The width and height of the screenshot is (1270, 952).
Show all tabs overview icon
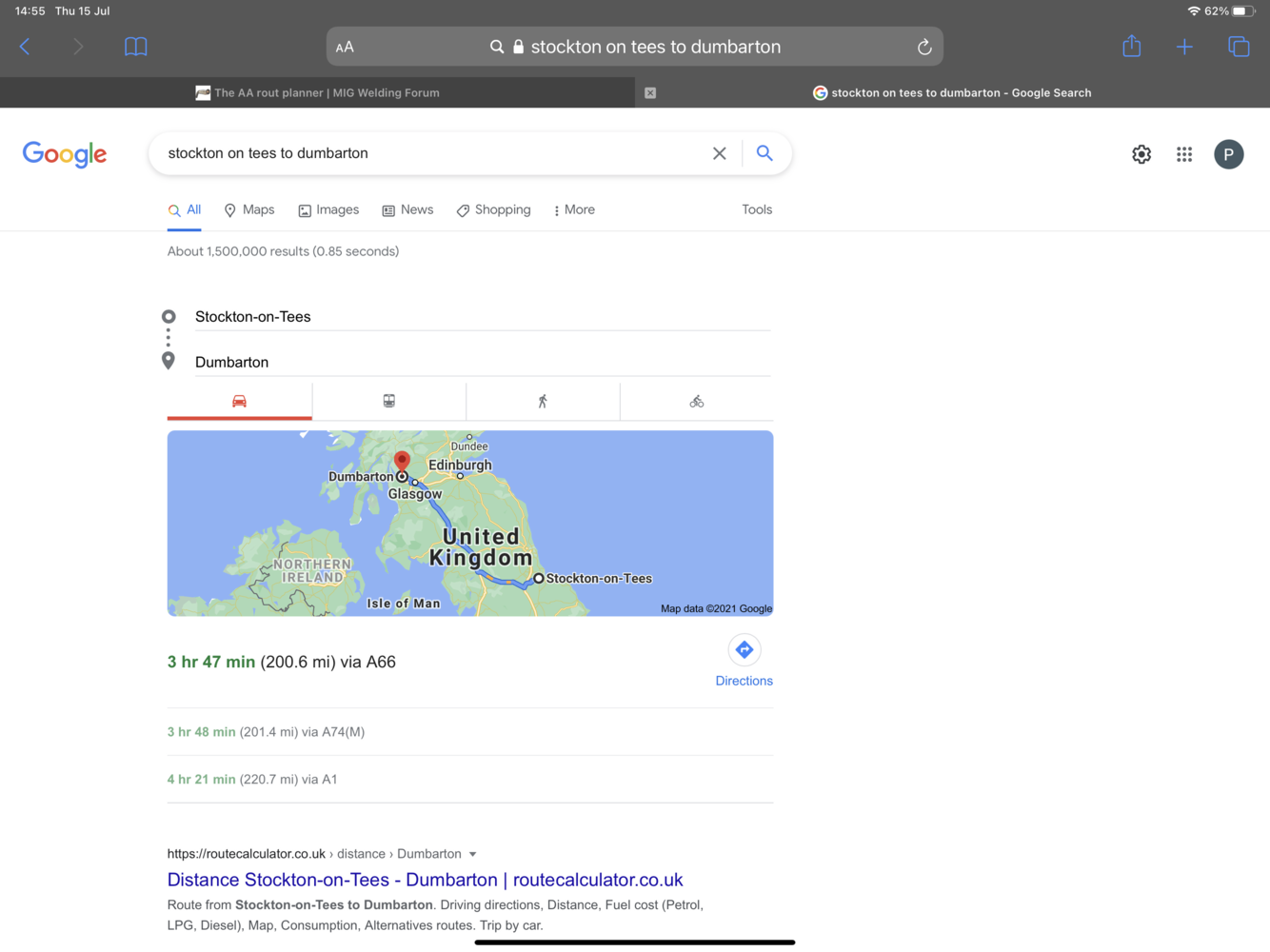[x=1239, y=46]
